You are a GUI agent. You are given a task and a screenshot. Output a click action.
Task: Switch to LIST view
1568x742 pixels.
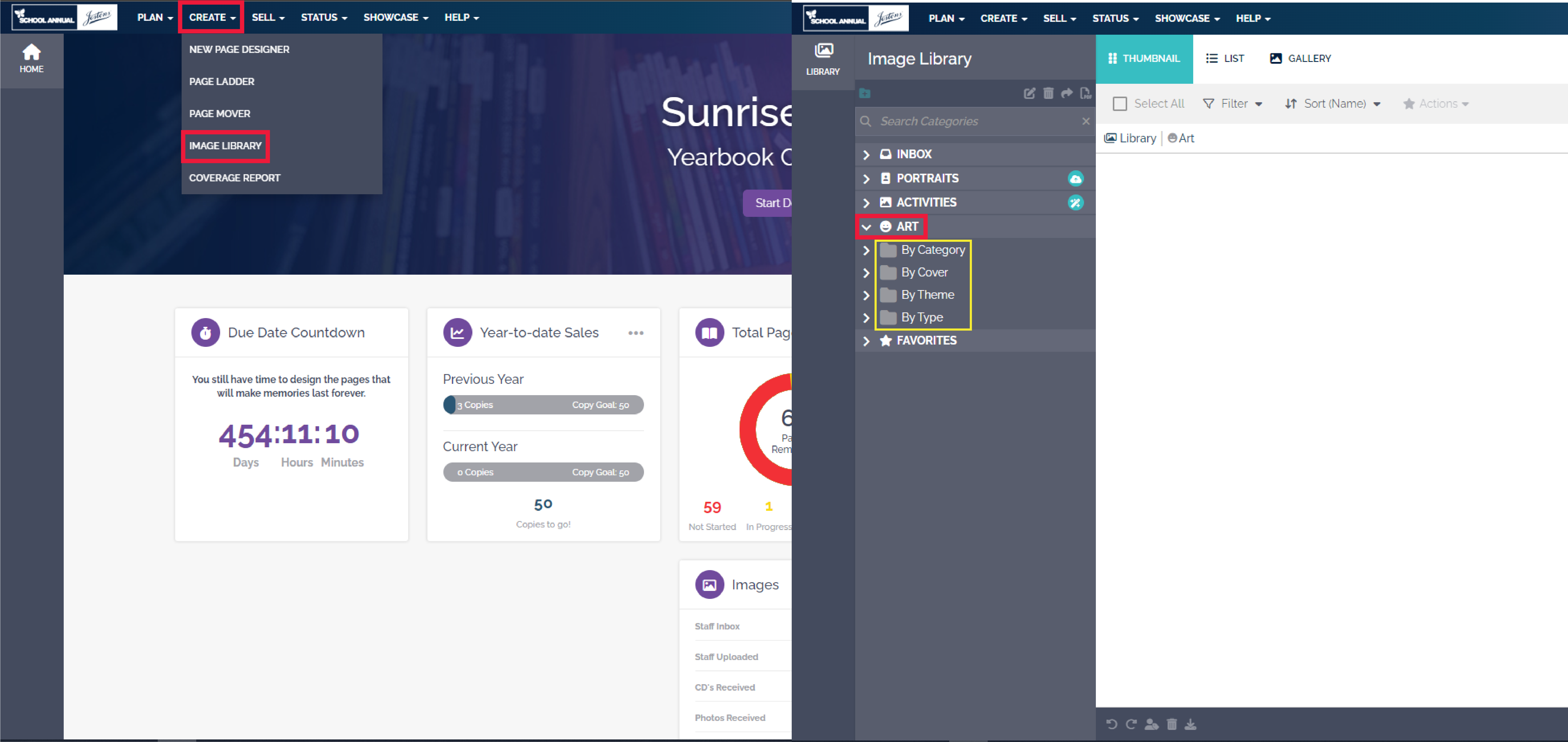pyautogui.click(x=1225, y=58)
